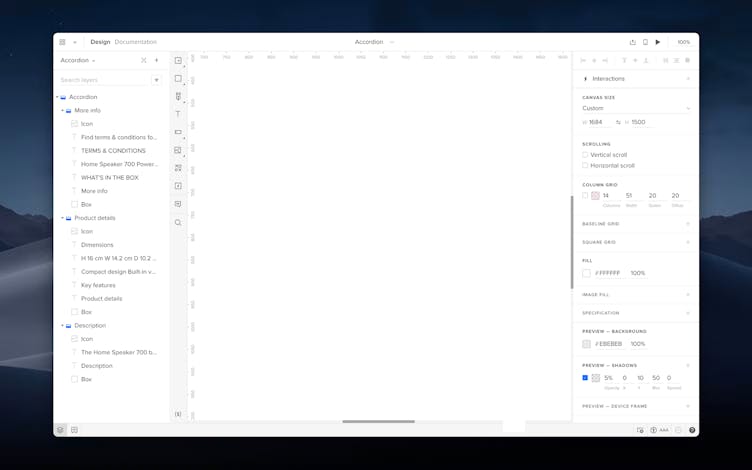Select the Text tool in toolbar
The height and width of the screenshot is (470, 752).
pyautogui.click(x=178, y=114)
